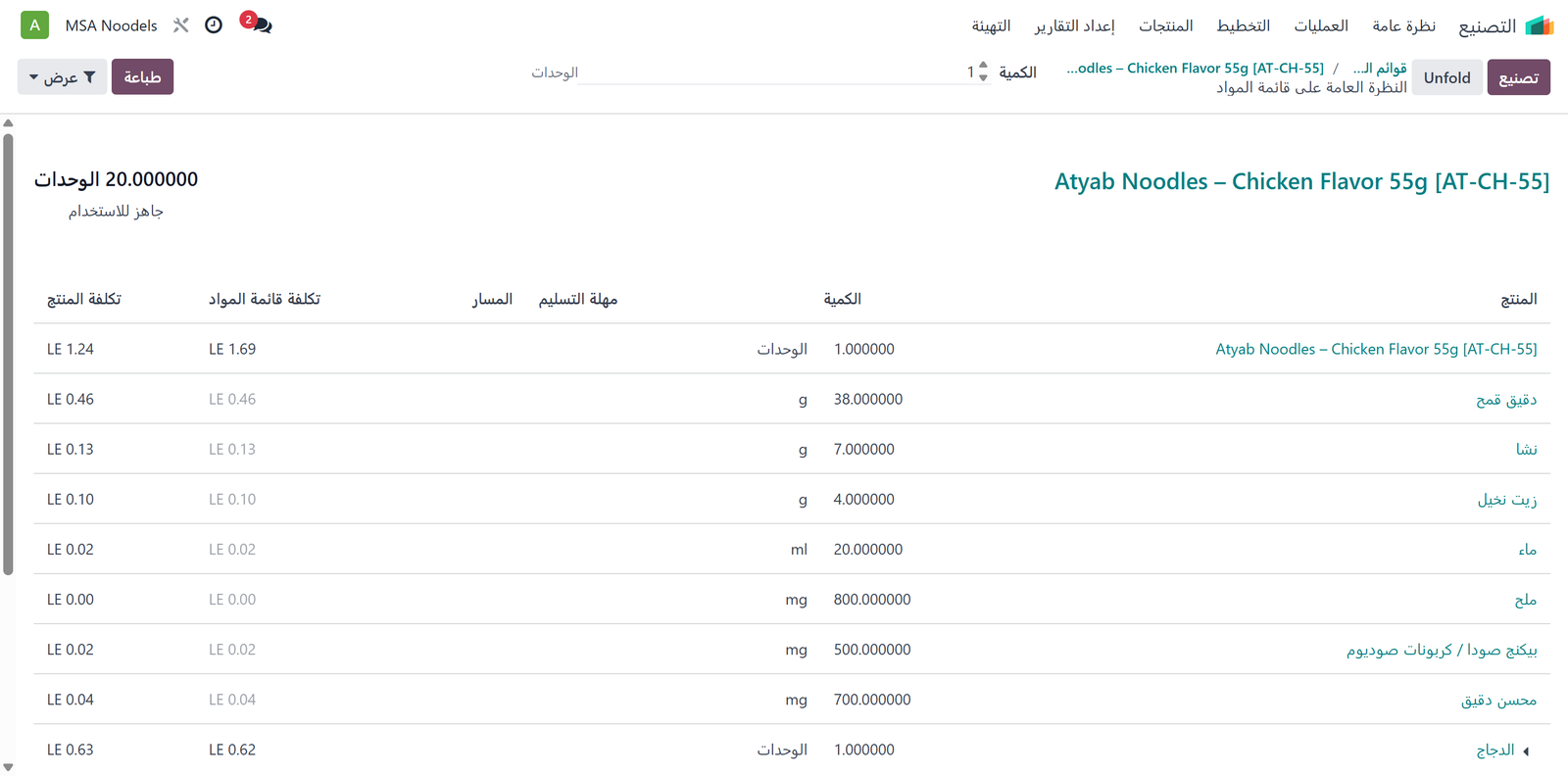Image resolution: width=1568 pixels, height=776 pixels.
Task: Open the محسن دقيق component link
Action: (x=1498, y=699)
